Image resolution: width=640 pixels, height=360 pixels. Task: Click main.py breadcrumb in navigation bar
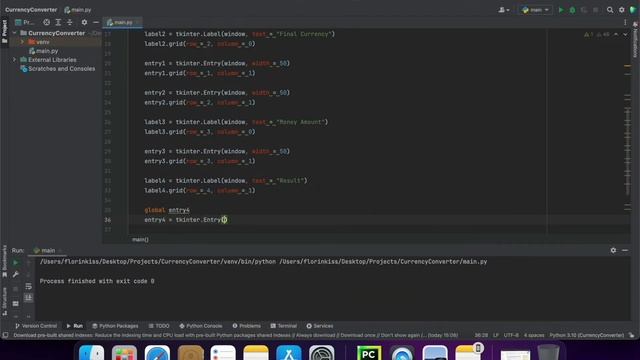click(x=78, y=10)
